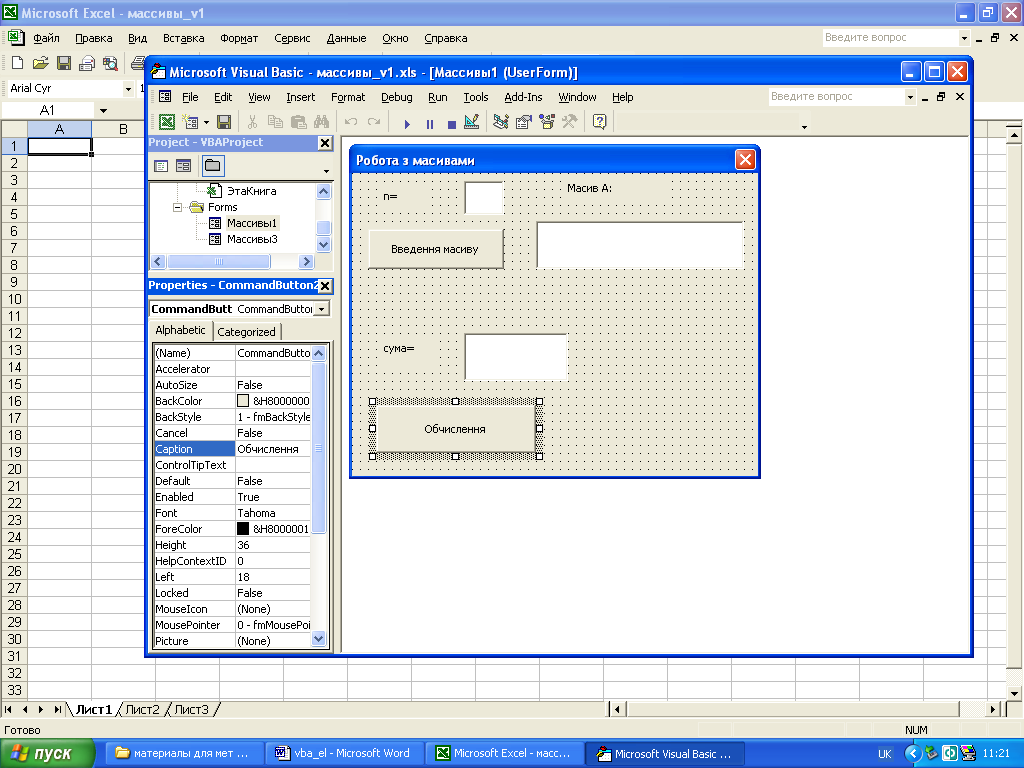Image resolution: width=1024 pixels, height=768 pixels.
Task: Open Project panel toolbar options arrow
Action: tap(327, 171)
